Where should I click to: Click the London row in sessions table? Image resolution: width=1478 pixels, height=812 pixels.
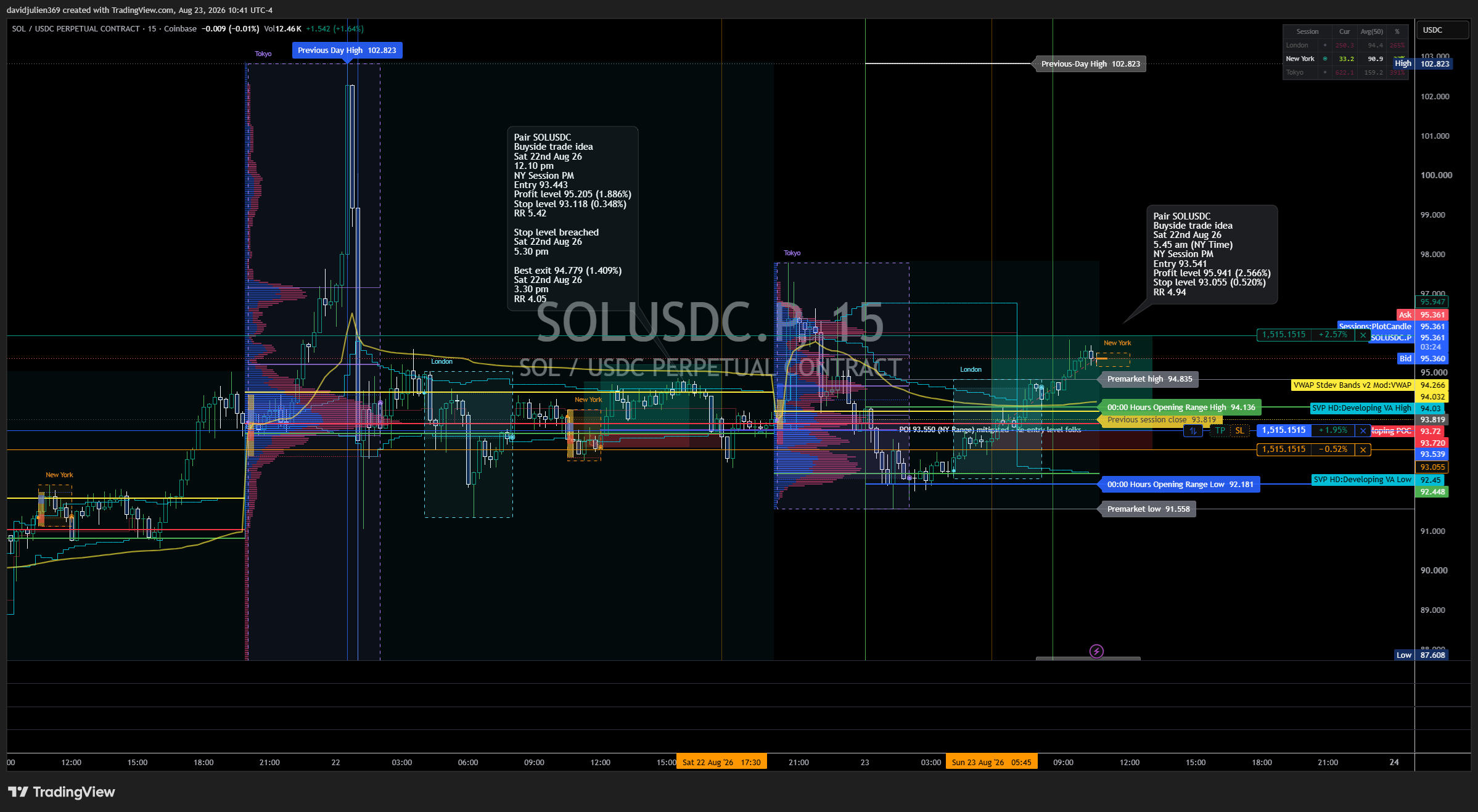[1347, 46]
